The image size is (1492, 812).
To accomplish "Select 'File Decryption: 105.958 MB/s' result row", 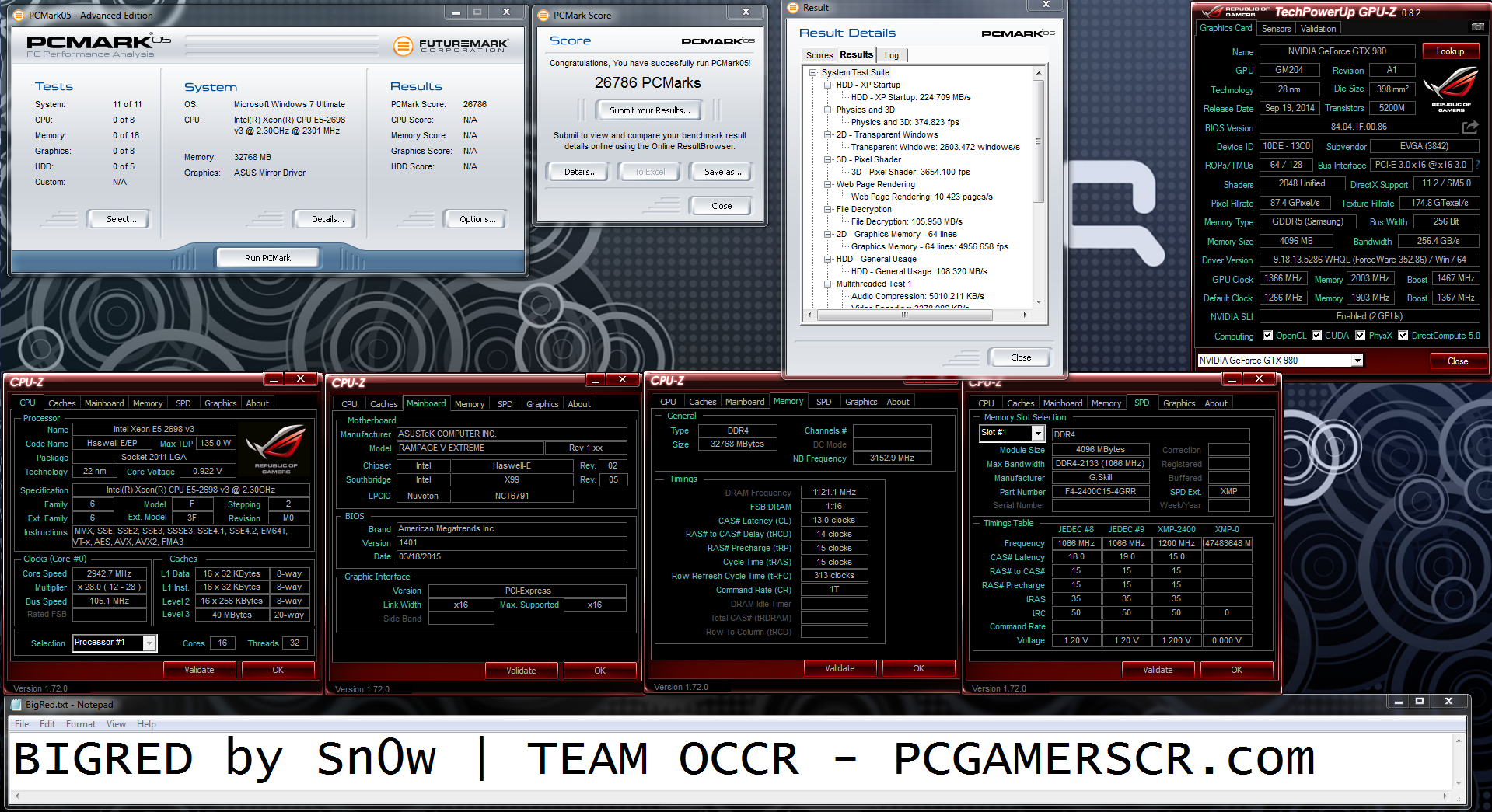I will (x=906, y=221).
